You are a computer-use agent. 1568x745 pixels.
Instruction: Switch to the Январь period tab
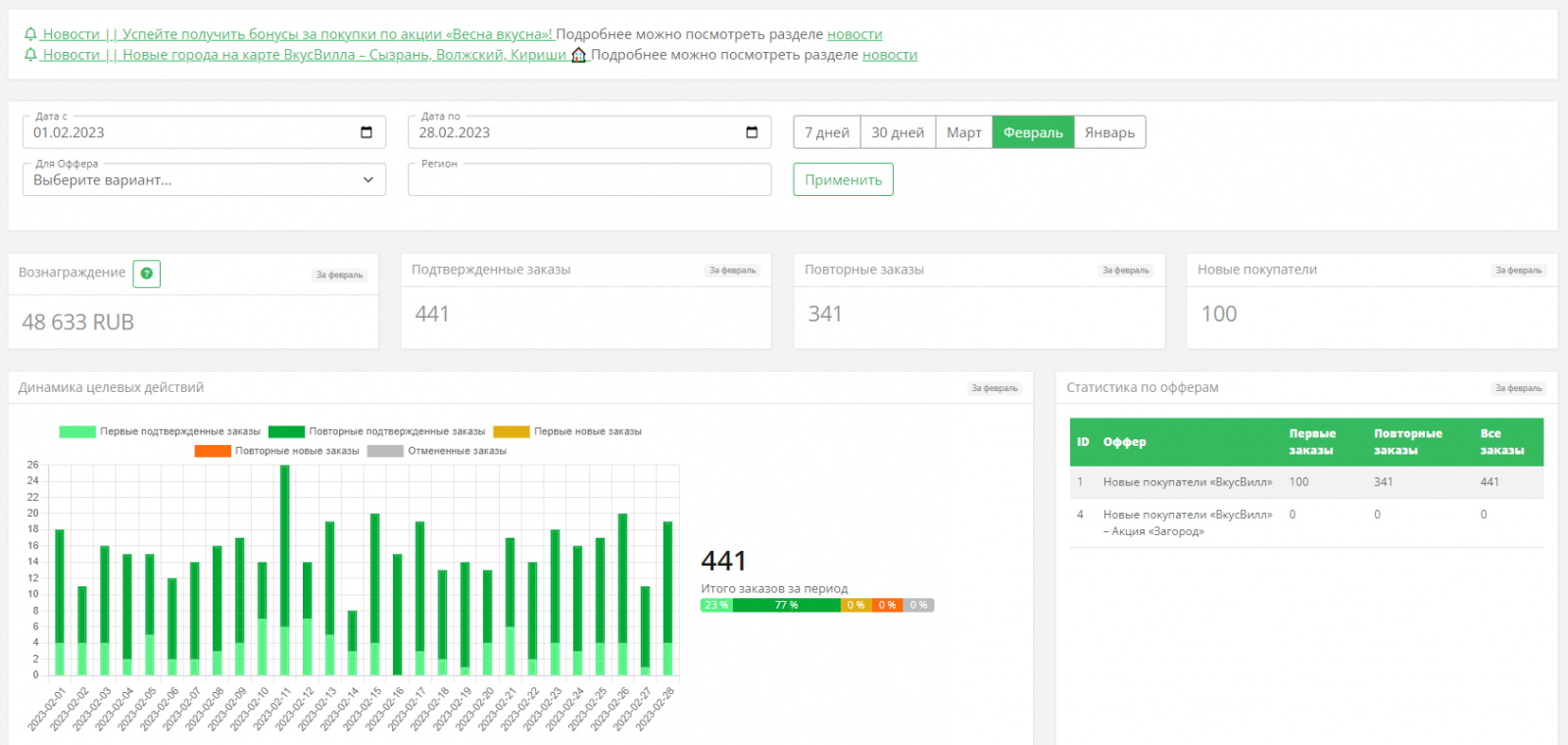[1109, 132]
